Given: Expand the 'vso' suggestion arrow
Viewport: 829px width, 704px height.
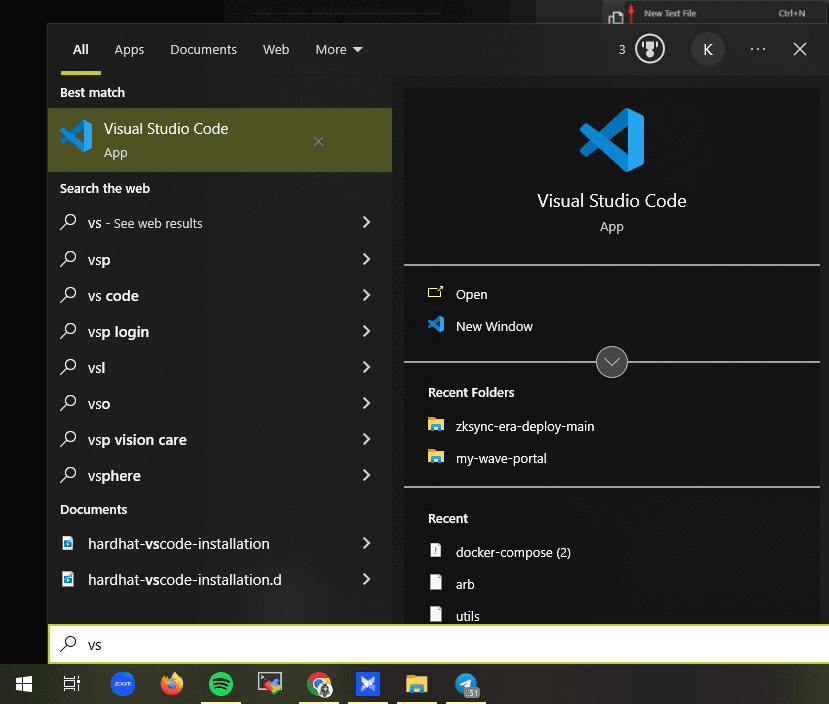Looking at the screenshot, I should pos(366,403).
